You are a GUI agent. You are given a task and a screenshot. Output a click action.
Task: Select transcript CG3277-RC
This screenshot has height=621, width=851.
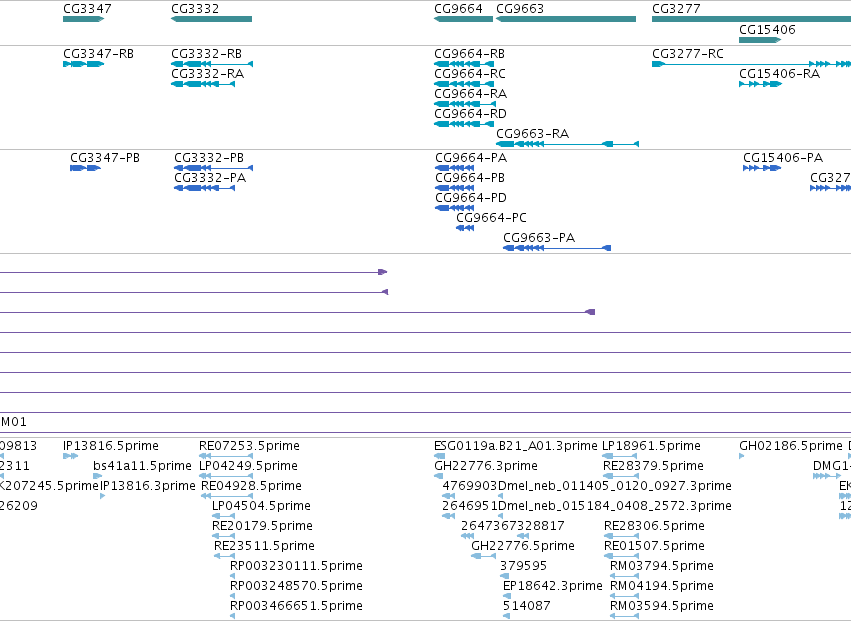tap(751, 64)
